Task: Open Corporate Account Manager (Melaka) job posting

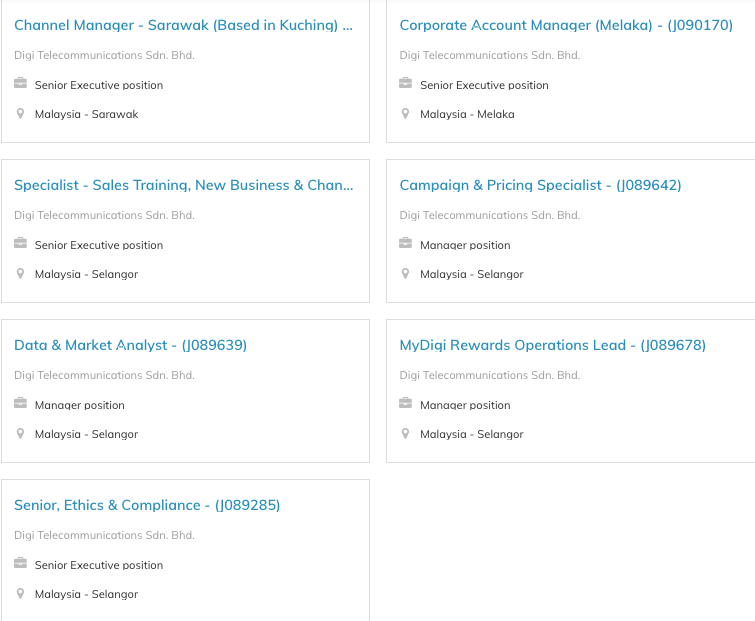Action: pyautogui.click(x=566, y=25)
